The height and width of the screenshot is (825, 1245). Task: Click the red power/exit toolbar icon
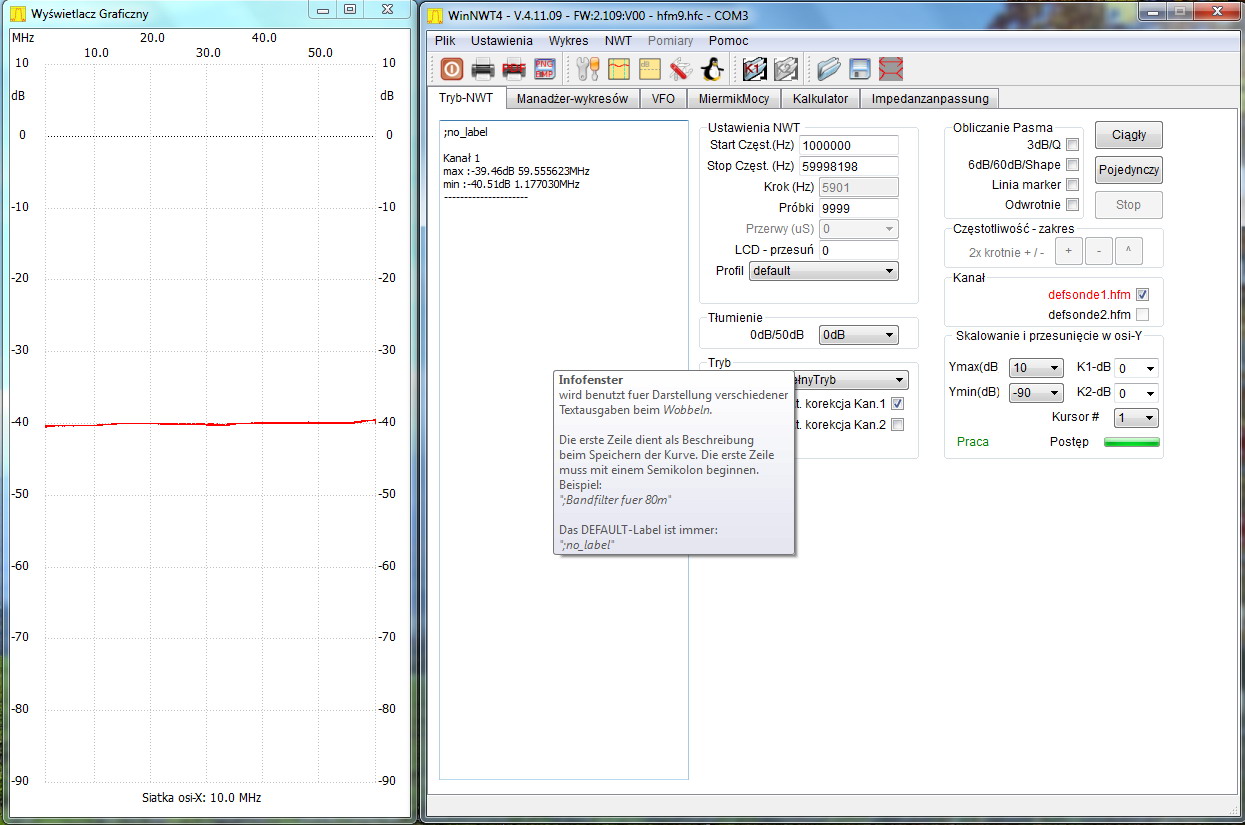(452, 69)
